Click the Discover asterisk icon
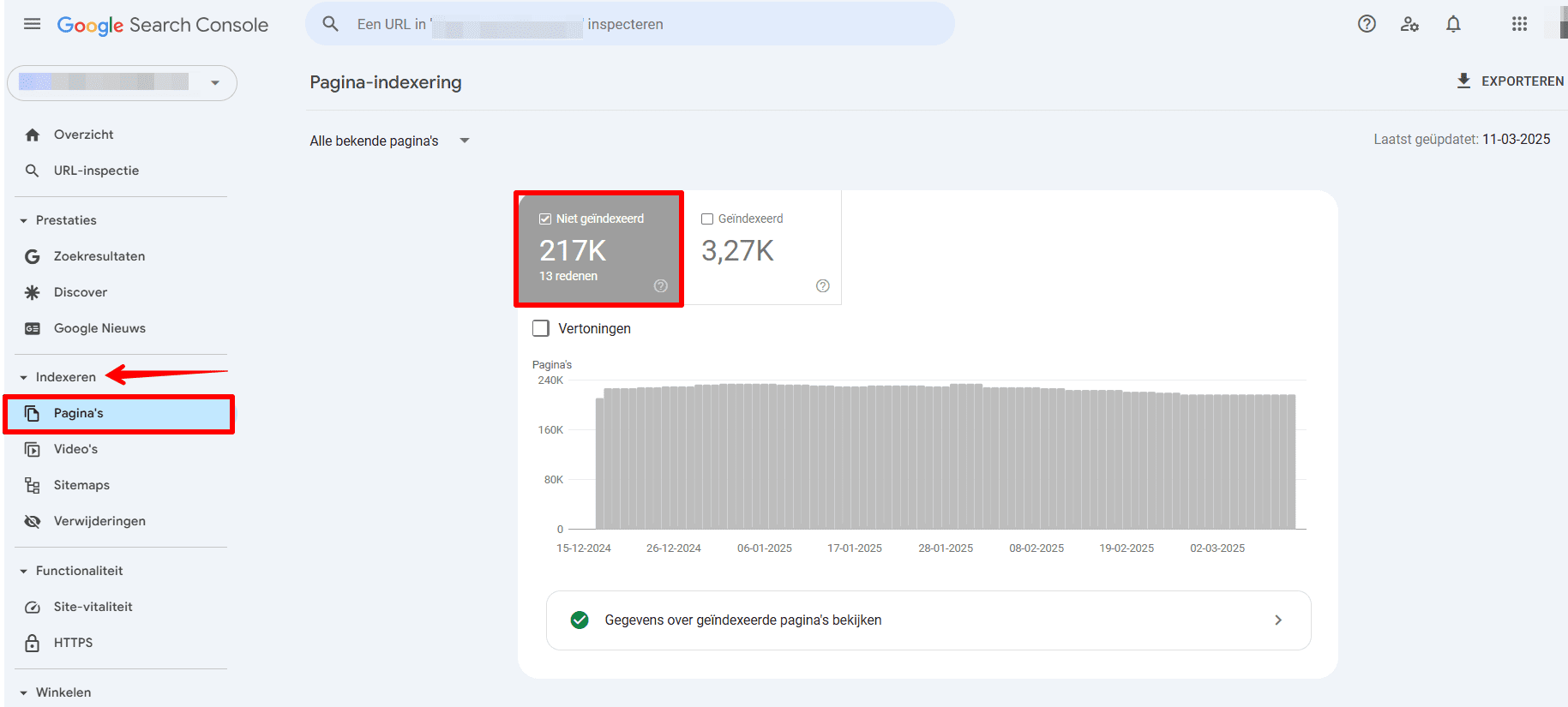 click(33, 292)
